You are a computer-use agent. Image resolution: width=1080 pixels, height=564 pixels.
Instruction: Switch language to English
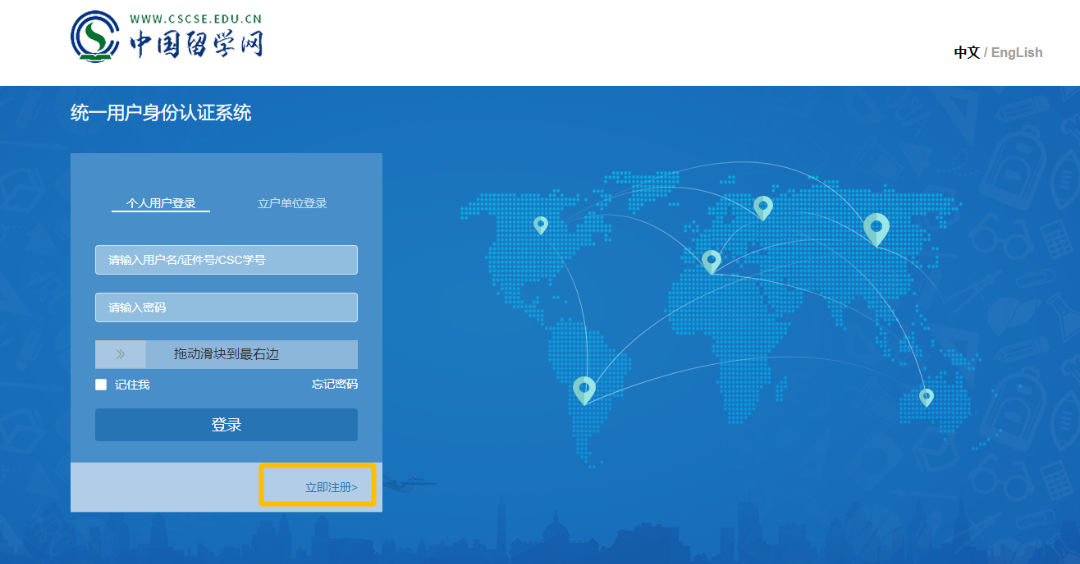1016,53
